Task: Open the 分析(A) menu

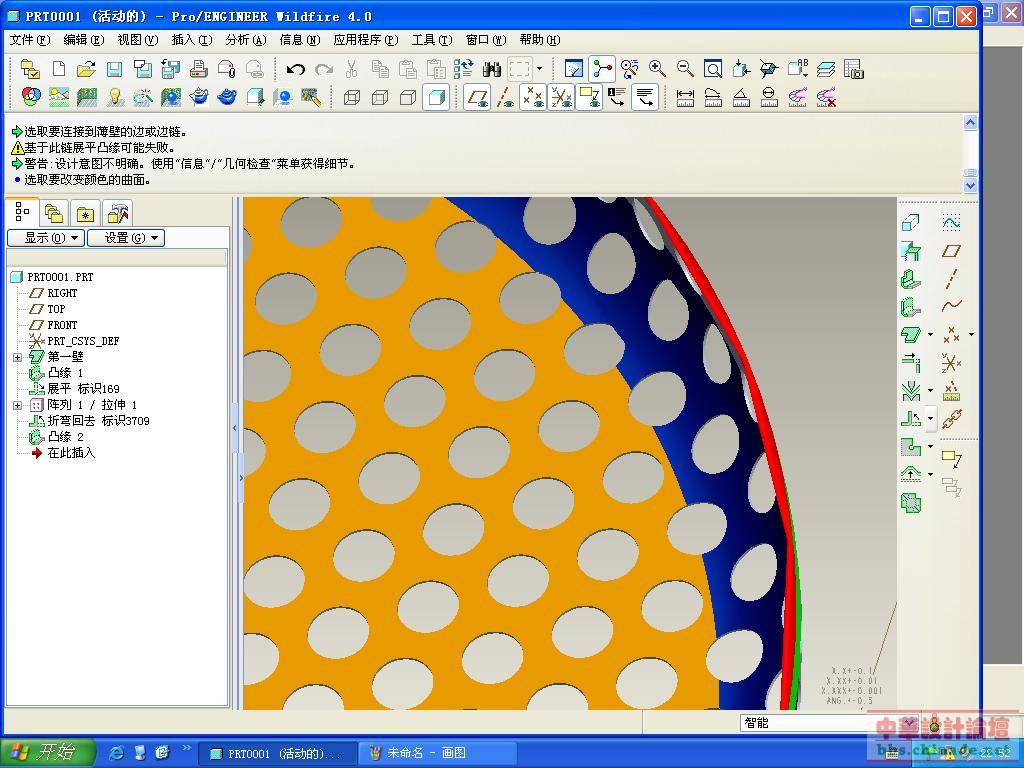Action: 246,40
